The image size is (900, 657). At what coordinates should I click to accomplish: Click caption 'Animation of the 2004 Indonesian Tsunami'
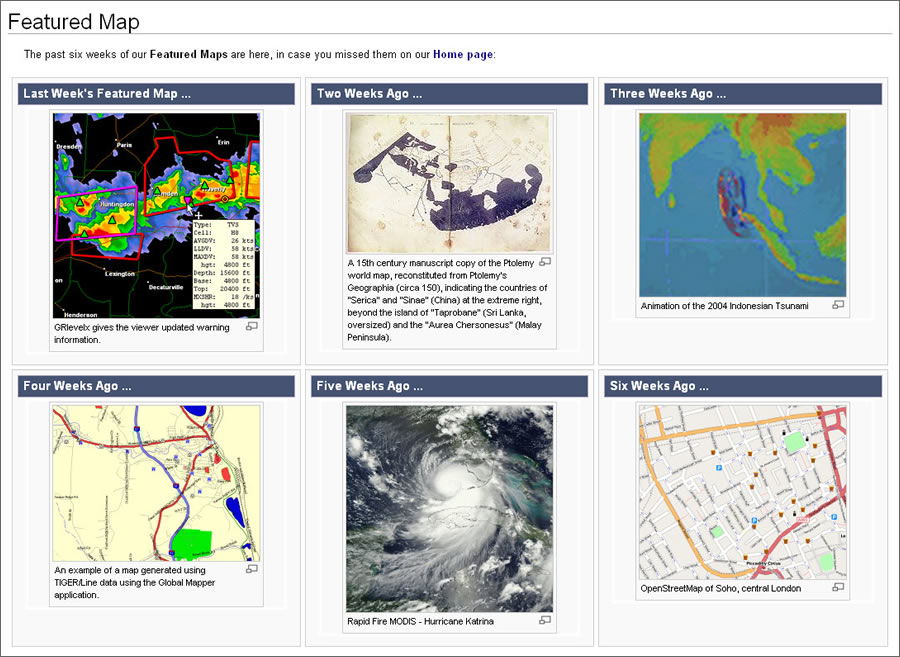724,306
